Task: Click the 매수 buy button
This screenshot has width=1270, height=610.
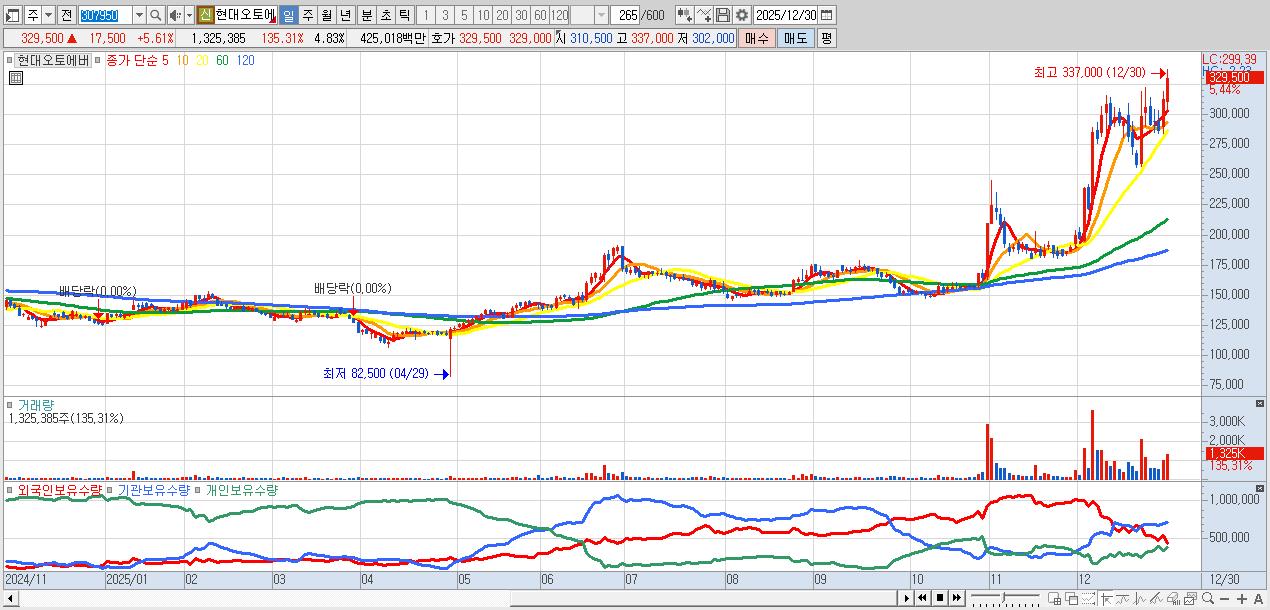Action: coord(757,38)
